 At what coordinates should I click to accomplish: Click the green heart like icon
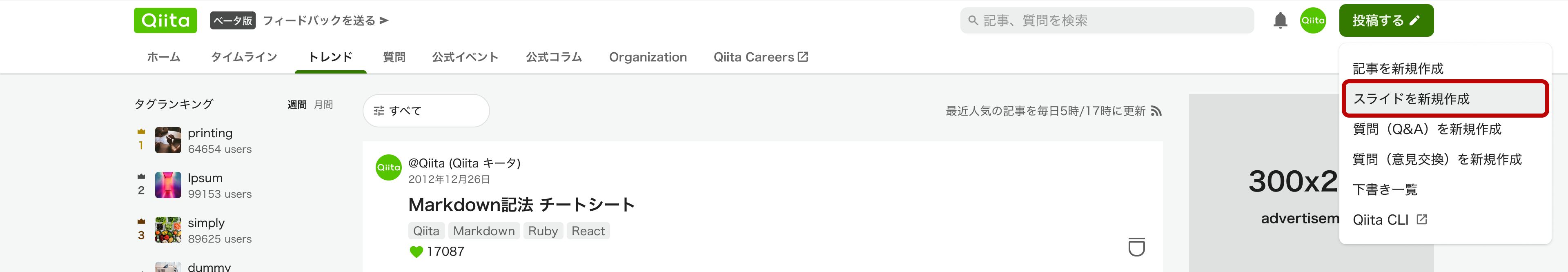click(x=416, y=252)
